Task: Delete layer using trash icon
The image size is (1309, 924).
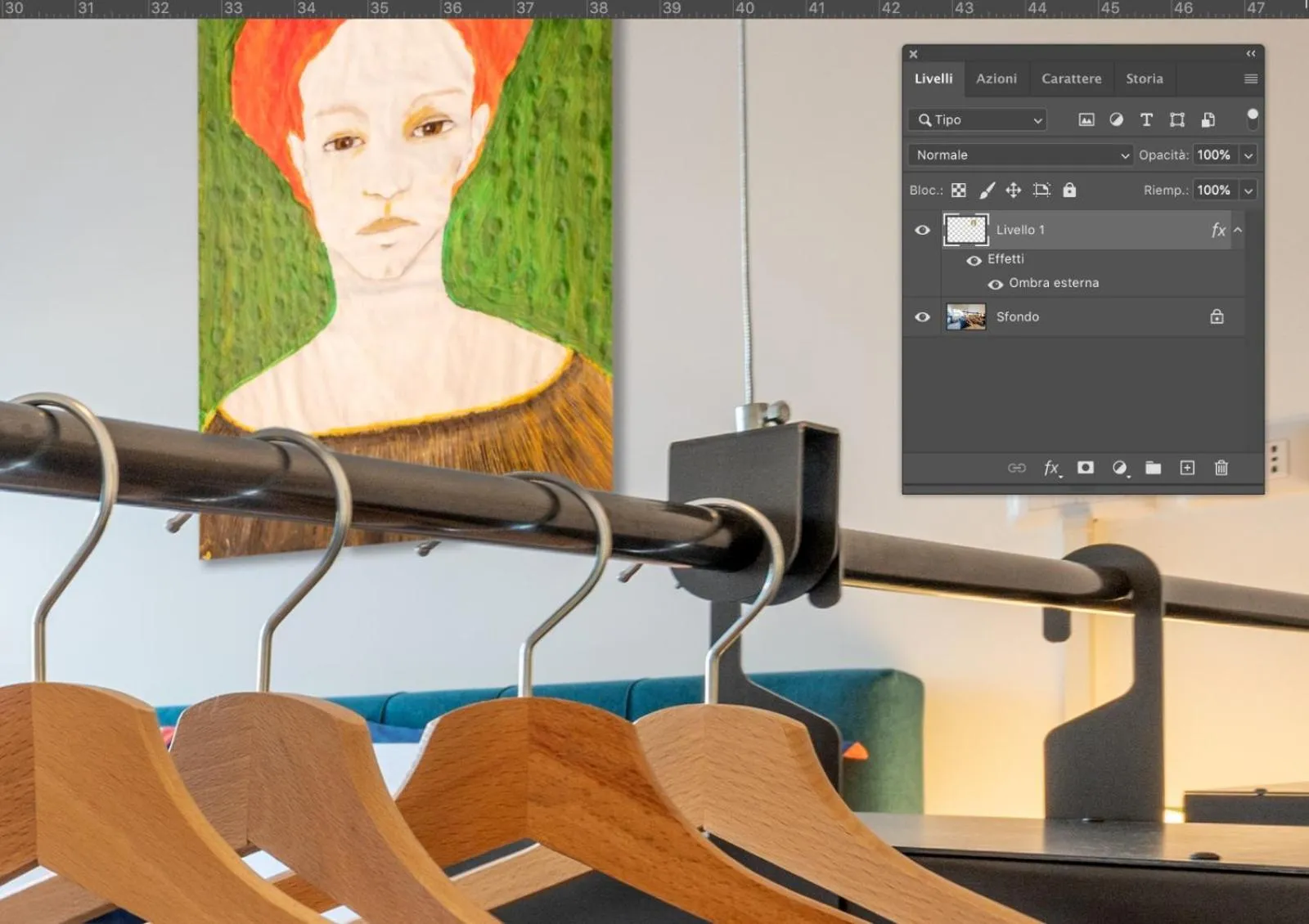Action: click(x=1221, y=468)
